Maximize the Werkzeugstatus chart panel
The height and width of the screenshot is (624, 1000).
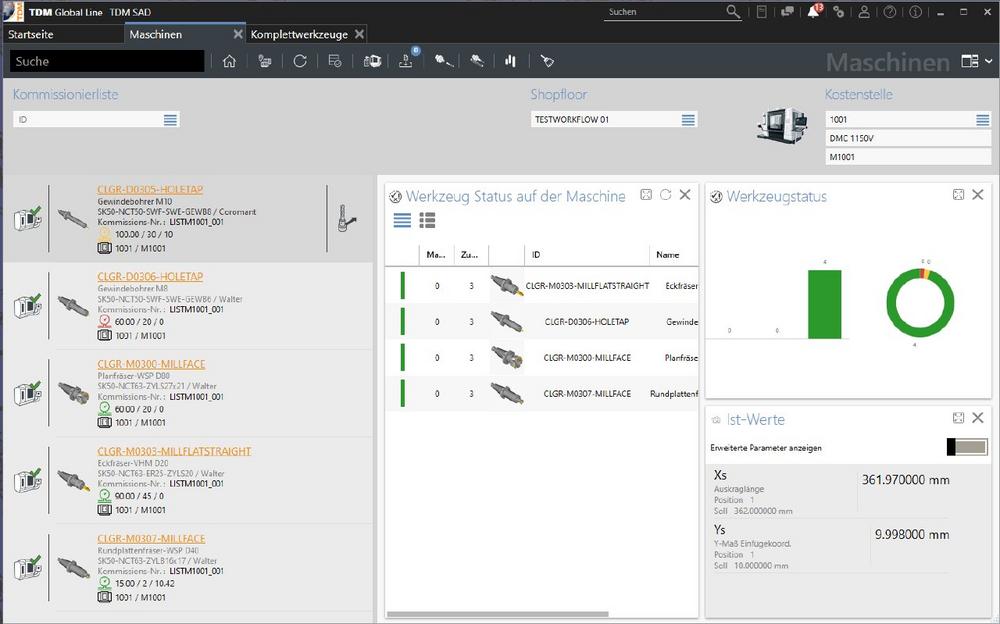coord(958,195)
